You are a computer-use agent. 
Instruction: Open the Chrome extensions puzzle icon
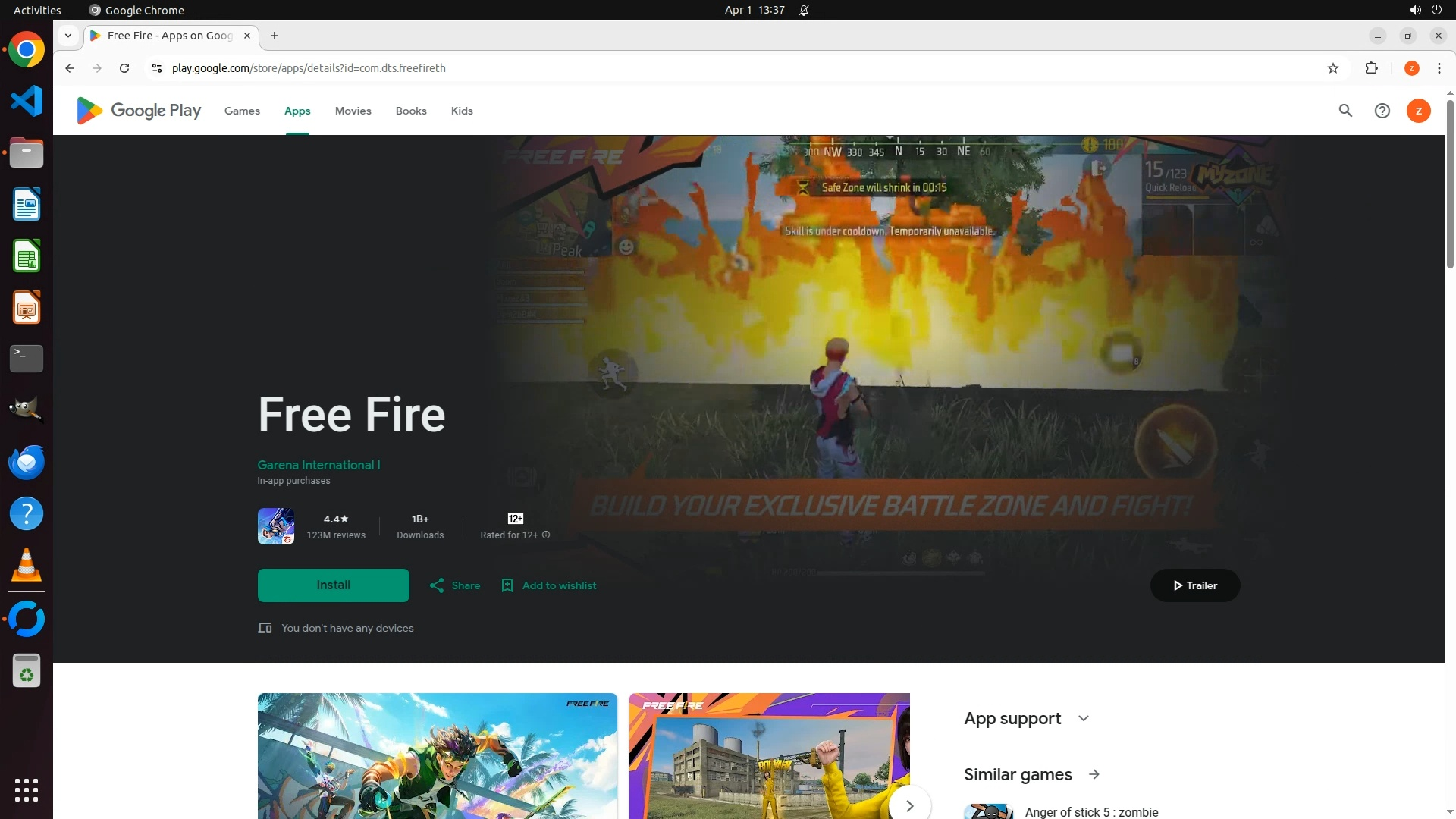1371,68
